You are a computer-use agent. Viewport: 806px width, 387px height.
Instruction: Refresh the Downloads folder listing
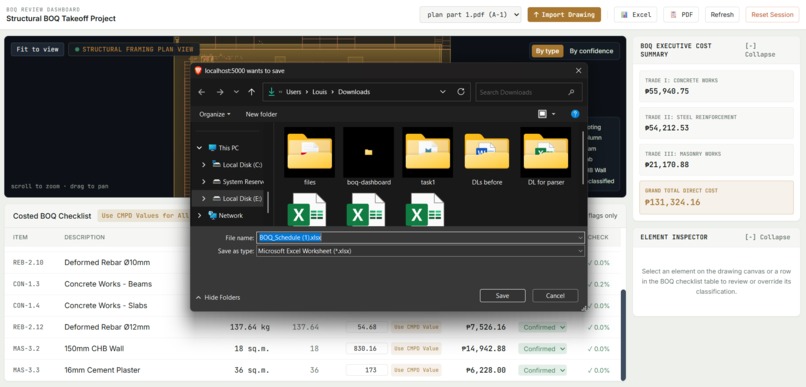click(x=461, y=91)
